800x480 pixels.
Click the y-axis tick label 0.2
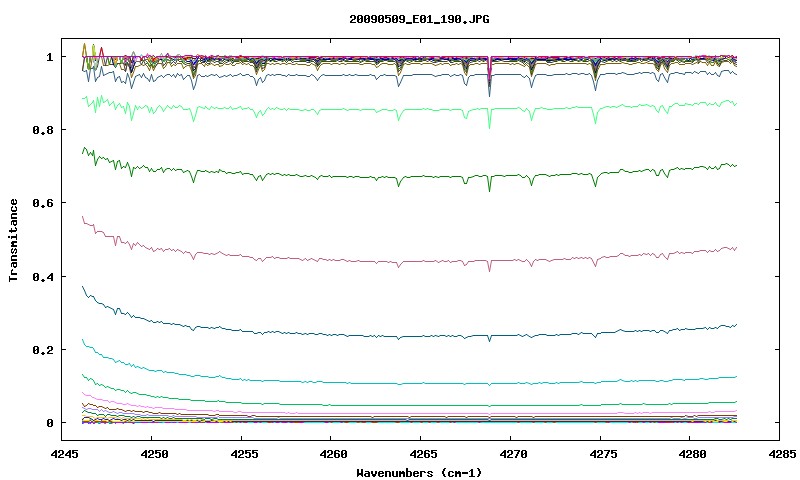(43, 350)
